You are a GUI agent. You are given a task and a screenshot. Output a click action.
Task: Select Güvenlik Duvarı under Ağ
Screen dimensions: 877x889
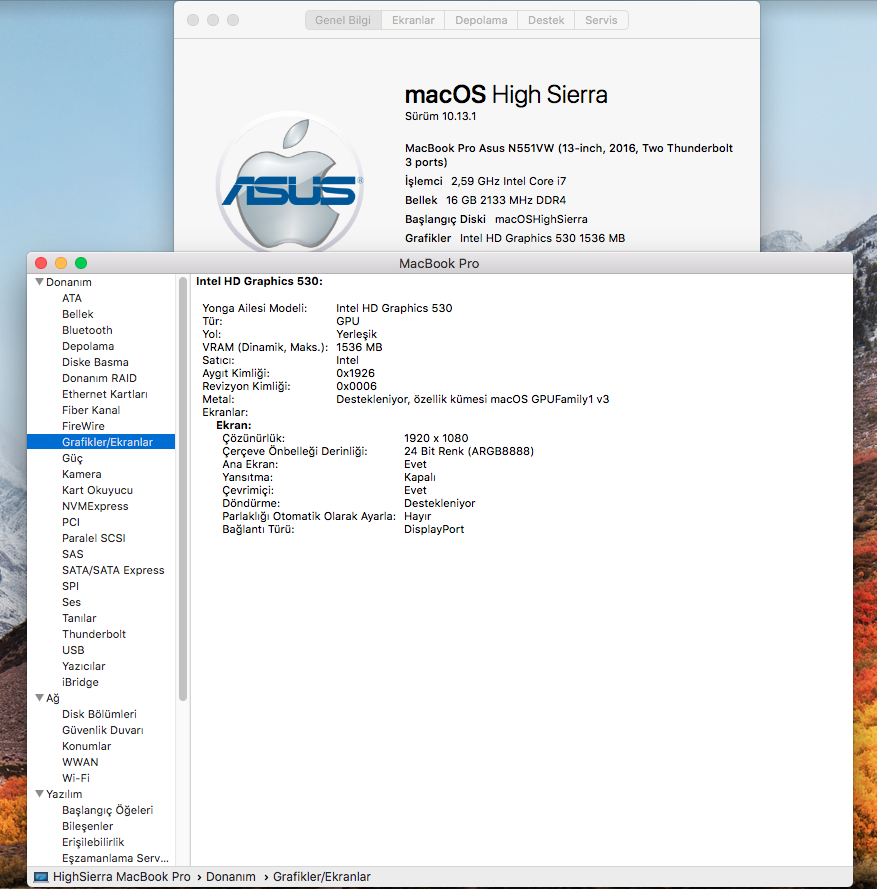click(x=102, y=730)
